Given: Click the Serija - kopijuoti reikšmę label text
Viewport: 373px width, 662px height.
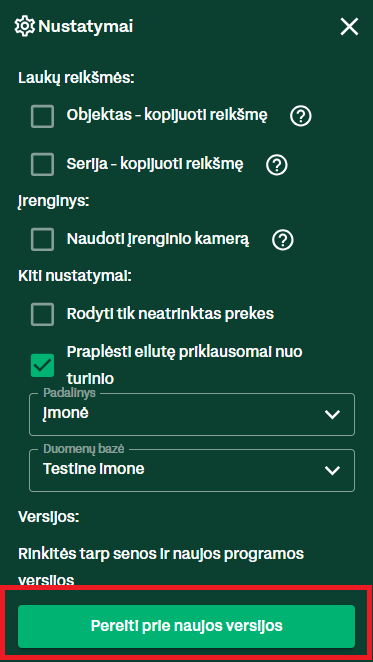Looking at the screenshot, I should (155, 164).
